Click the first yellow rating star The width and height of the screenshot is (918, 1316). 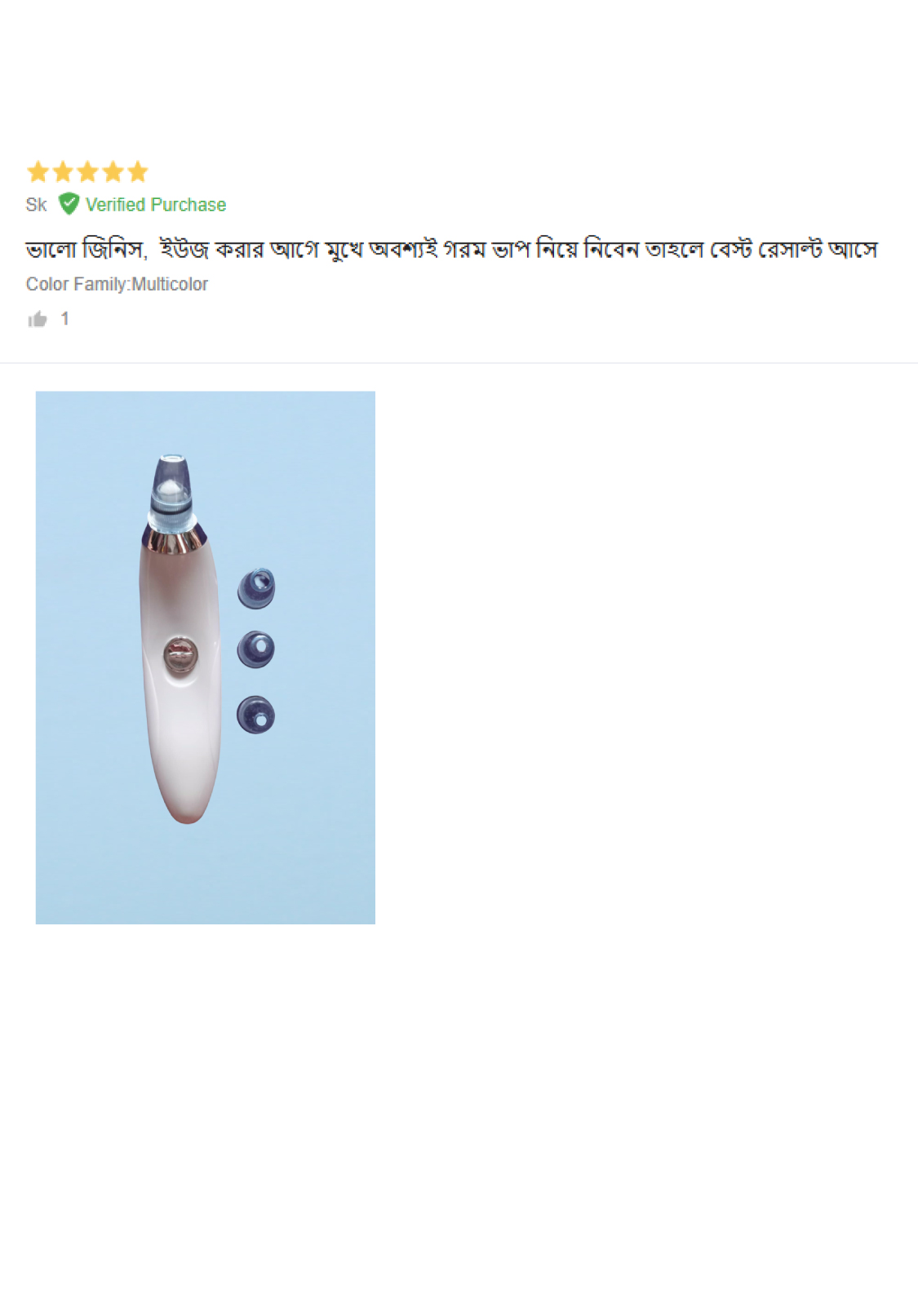click(38, 171)
